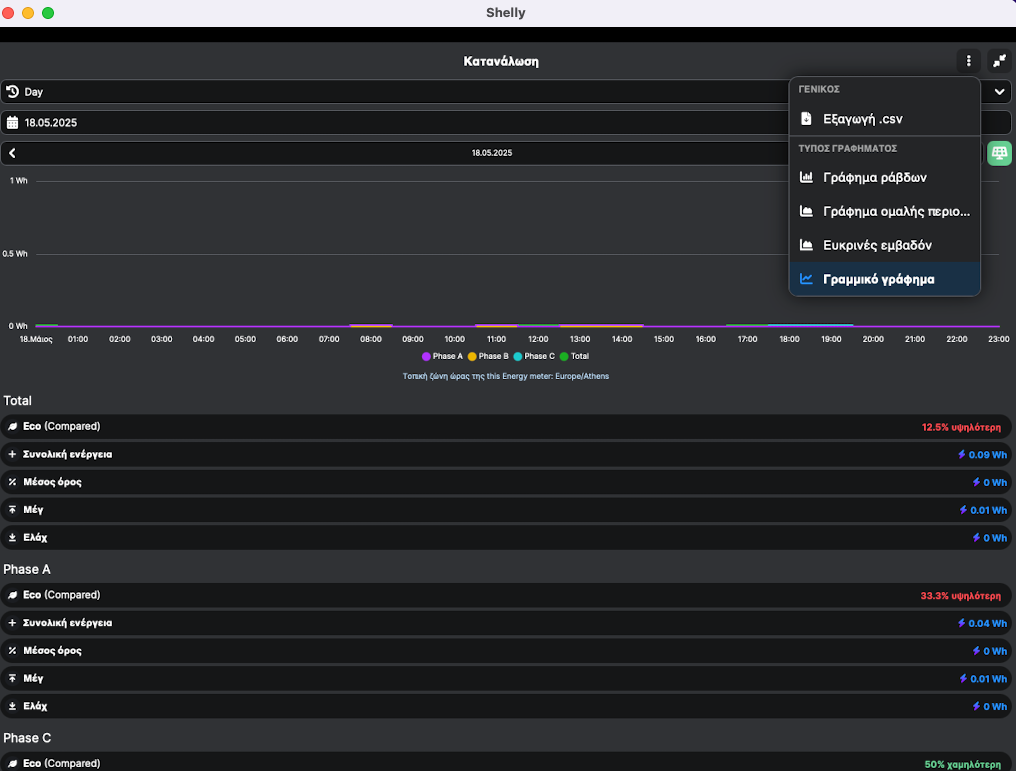This screenshot has height=771, width=1016.
Task: Click the purple Phase A legend dot
Action: coord(426,356)
